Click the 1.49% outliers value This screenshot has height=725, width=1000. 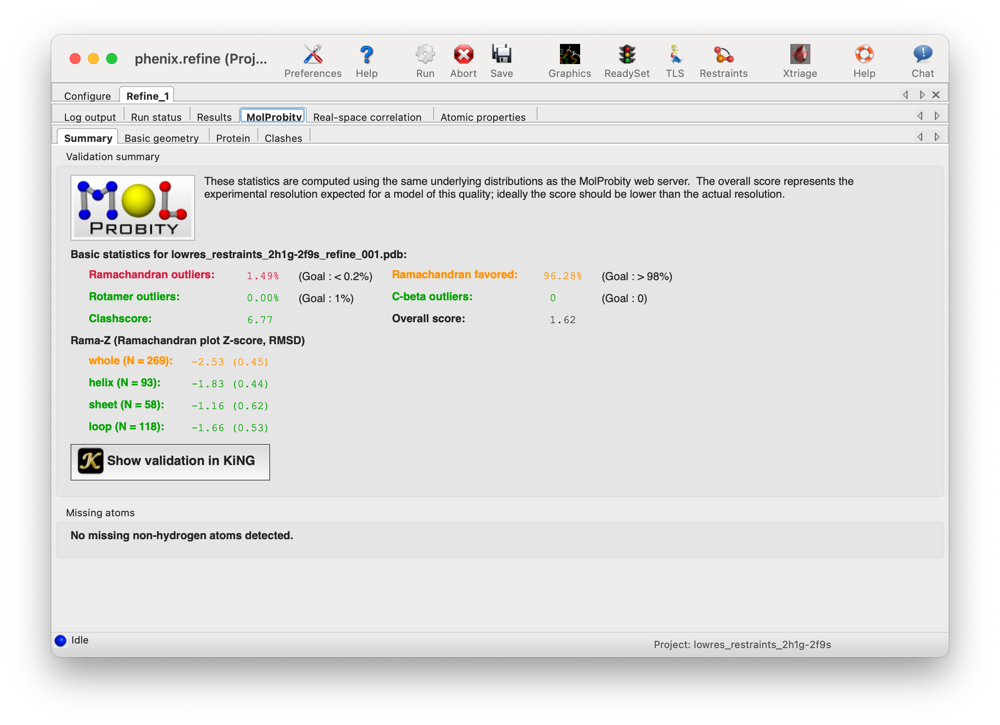(x=263, y=276)
